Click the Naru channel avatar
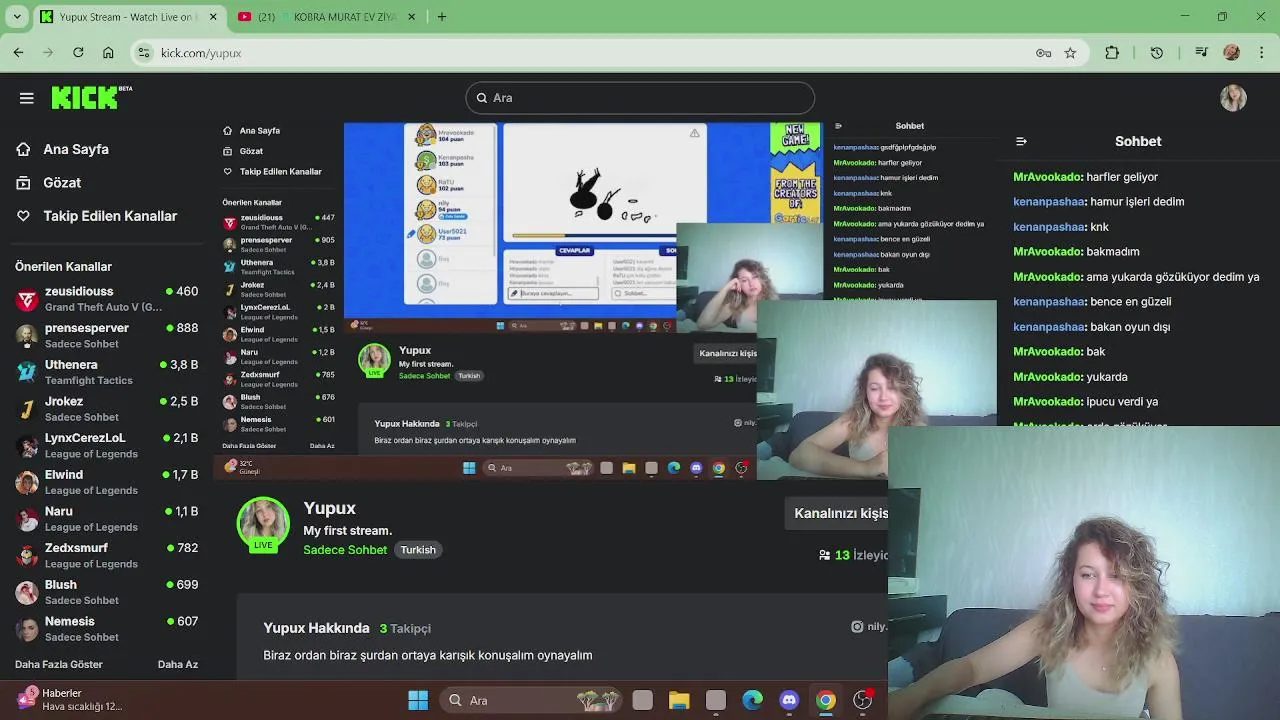Screen dimensions: 1280x720 click(x=27, y=518)
